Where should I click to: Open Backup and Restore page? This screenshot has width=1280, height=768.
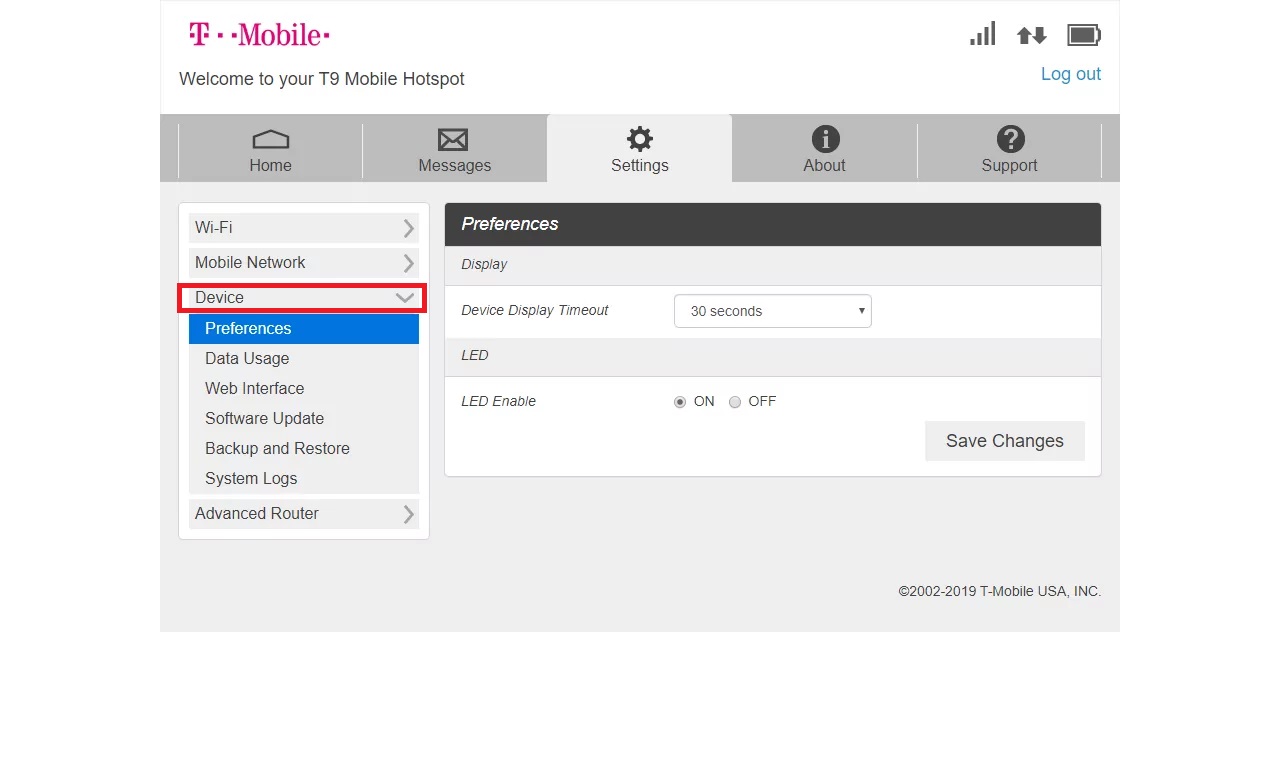pos(304,449)
